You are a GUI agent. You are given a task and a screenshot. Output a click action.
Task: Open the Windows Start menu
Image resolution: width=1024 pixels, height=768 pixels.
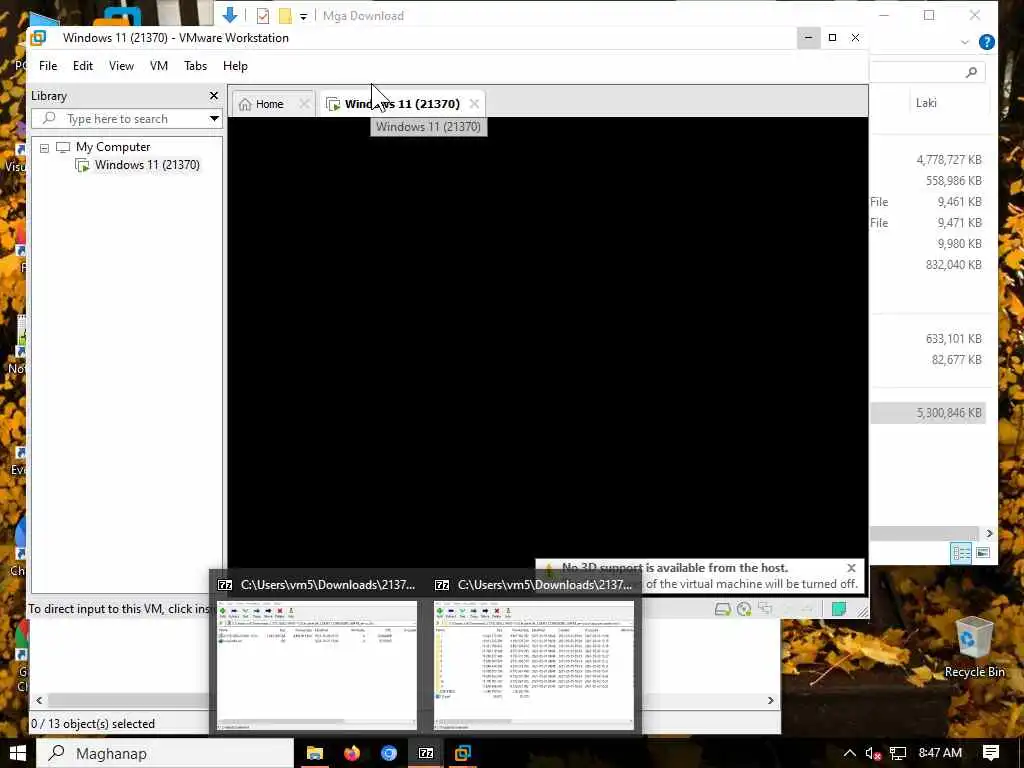18,753
